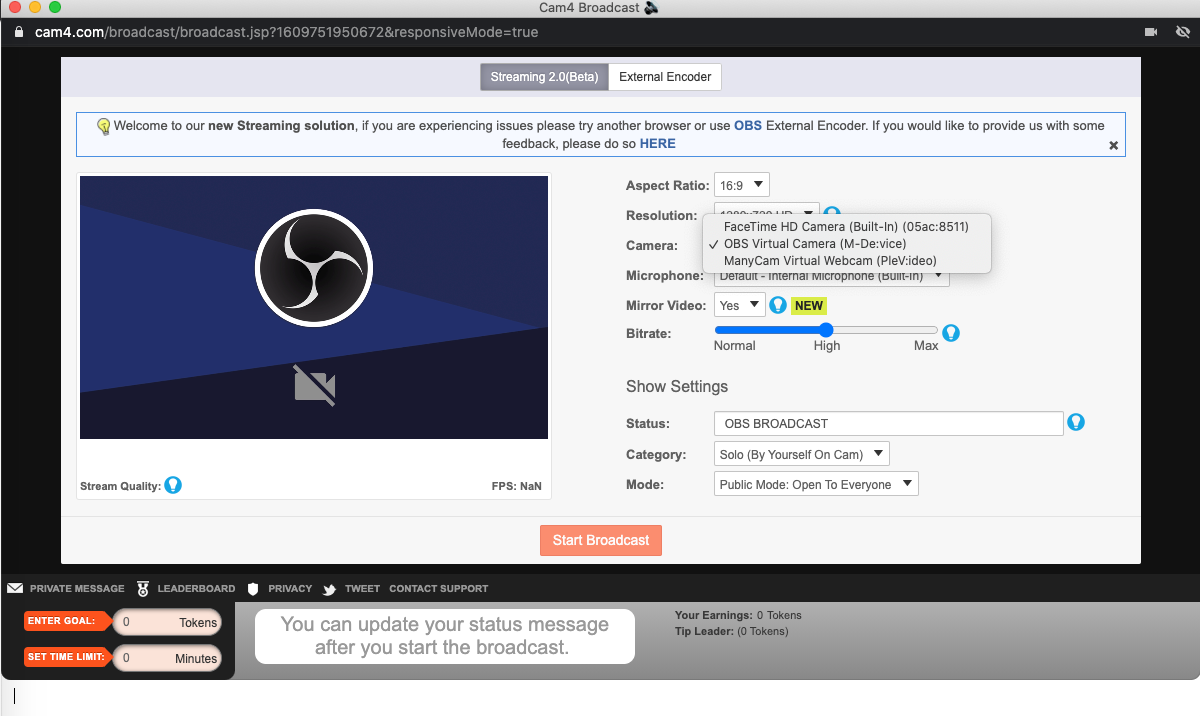Click the Stream Quality info bulb icon
This screenshot has height=716, width=1200.
click(173, 486)
